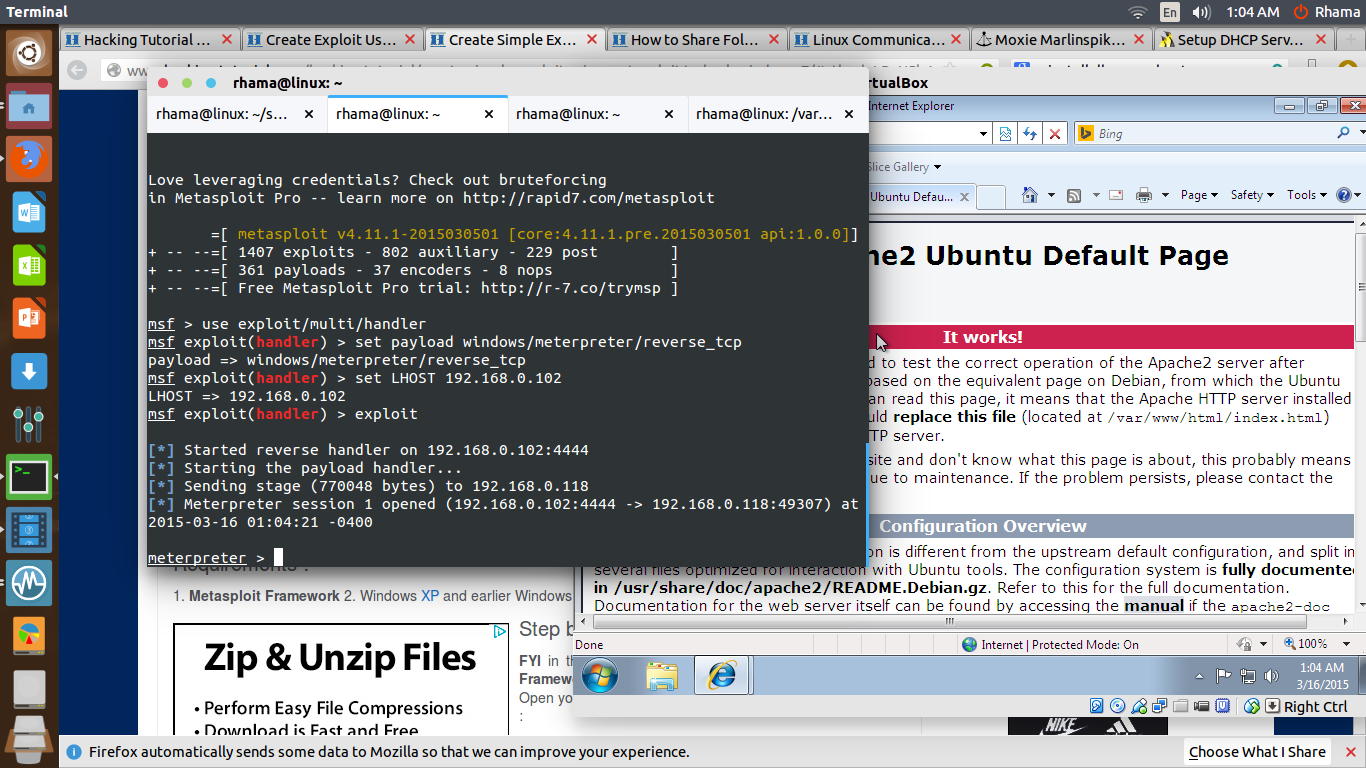
Task: Open the Ubuntu Dash home button
Action: coord(29,52)
